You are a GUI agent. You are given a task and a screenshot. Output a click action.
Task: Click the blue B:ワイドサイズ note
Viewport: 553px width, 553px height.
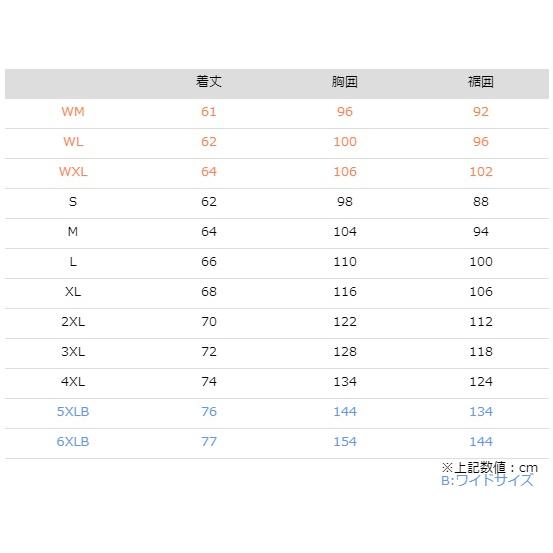coord(487,480)
